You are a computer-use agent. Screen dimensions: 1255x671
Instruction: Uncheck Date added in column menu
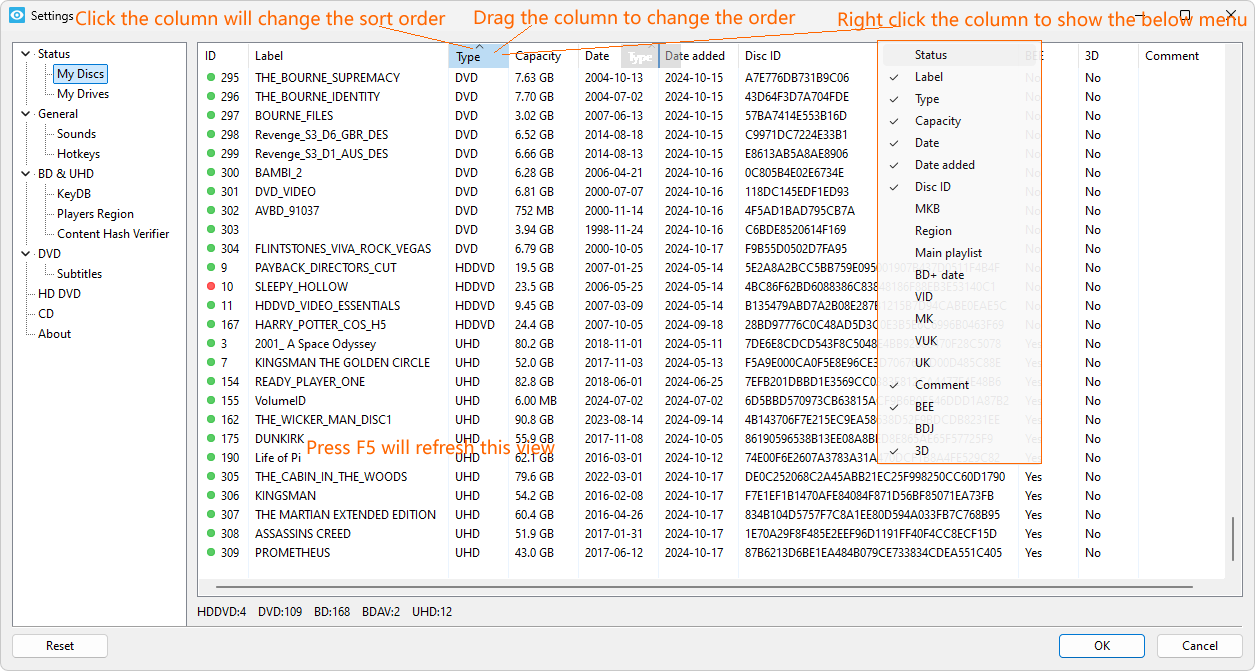944,165
